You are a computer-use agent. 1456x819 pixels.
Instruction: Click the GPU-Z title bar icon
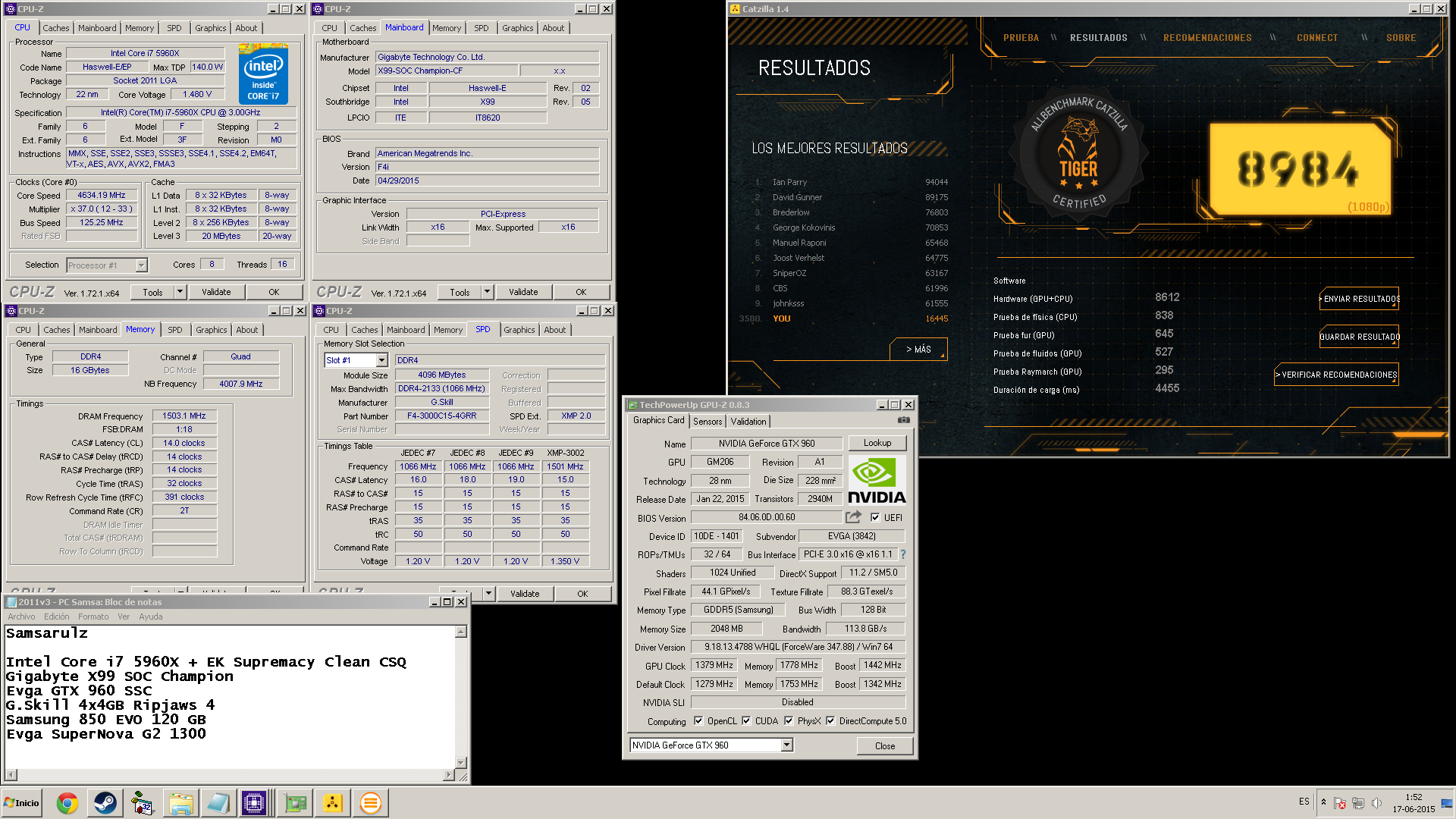click(631, 405)
